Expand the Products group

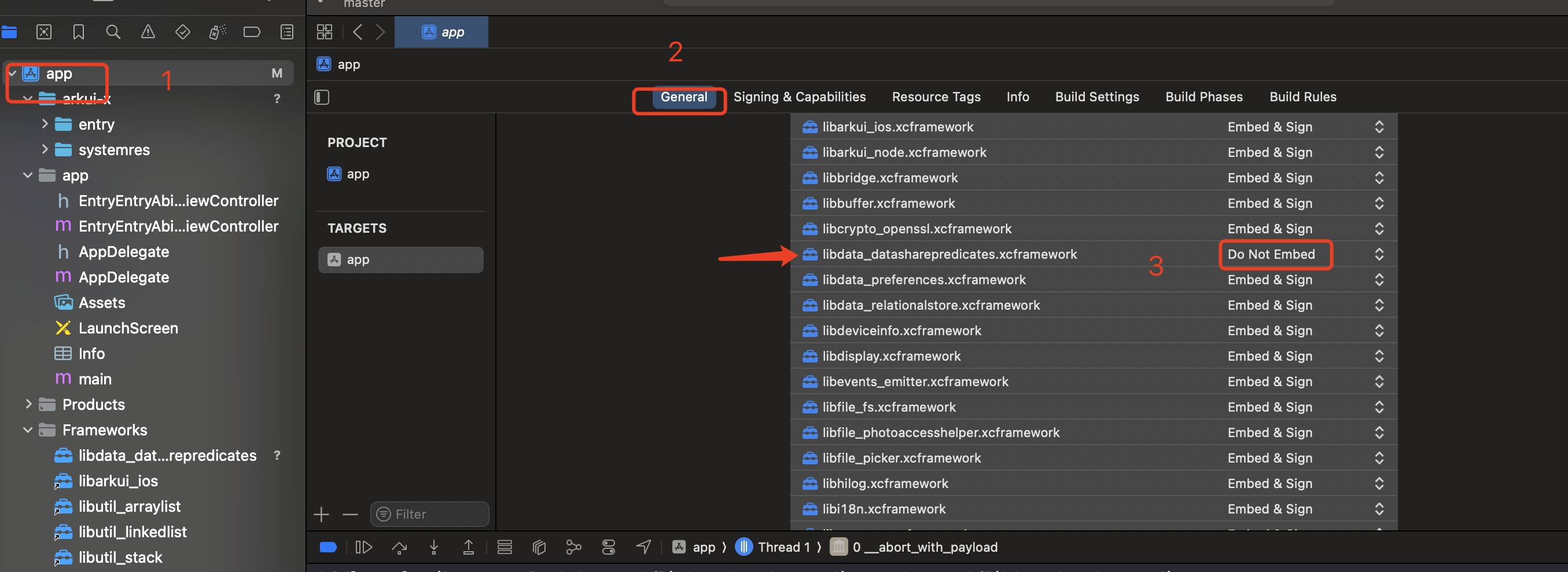coord(28,405)
